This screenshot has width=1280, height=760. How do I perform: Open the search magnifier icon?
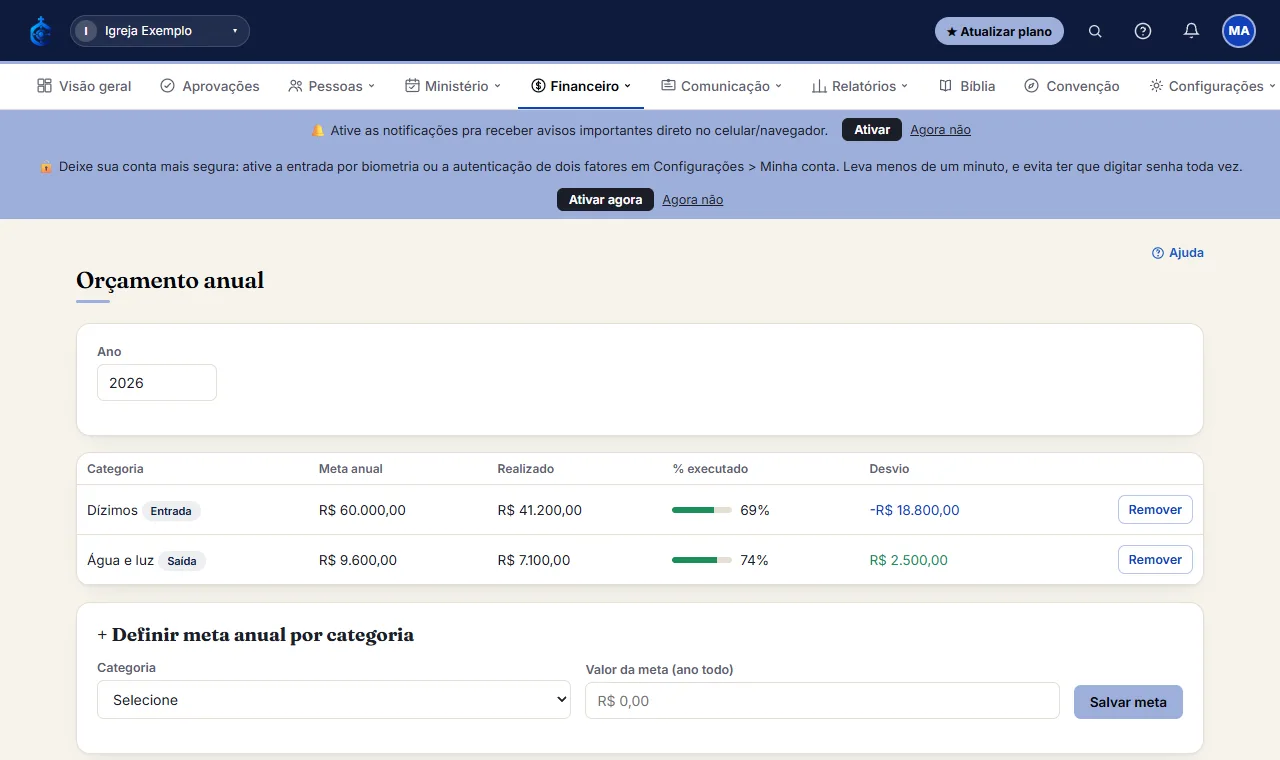pyautogui.click(x=1095, y=31)
